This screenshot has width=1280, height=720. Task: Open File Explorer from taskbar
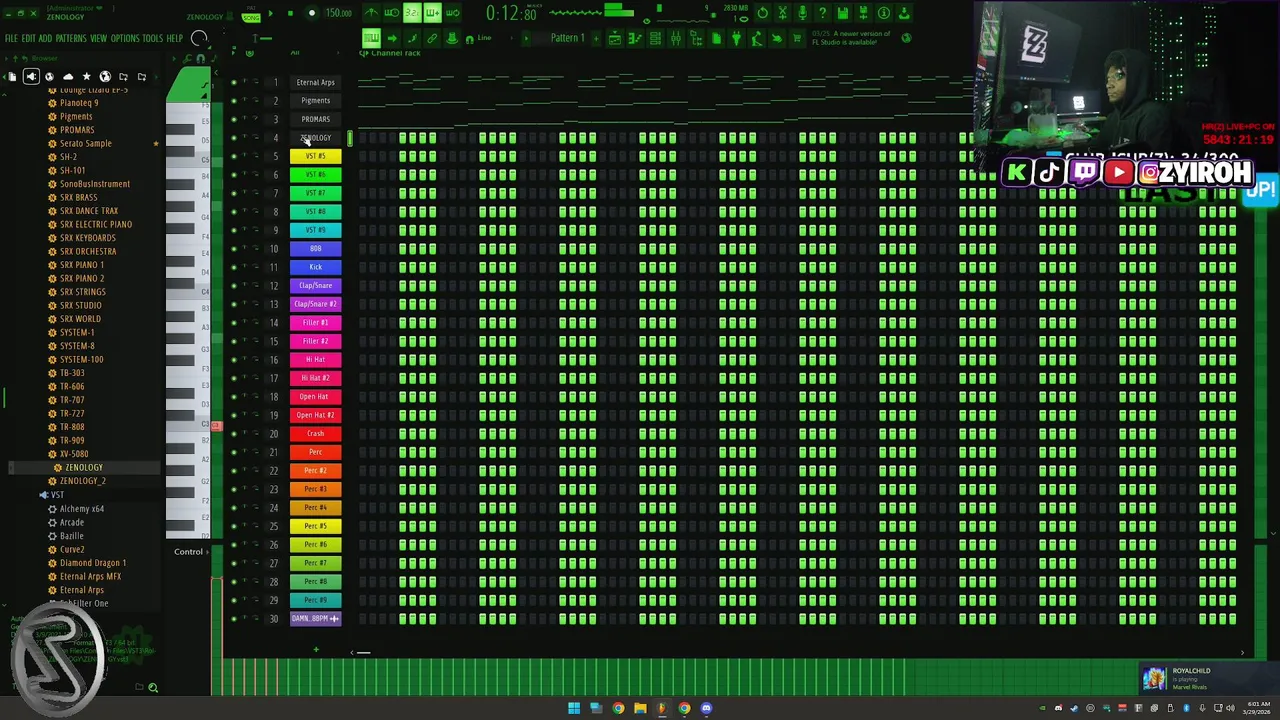click(640, 708)
